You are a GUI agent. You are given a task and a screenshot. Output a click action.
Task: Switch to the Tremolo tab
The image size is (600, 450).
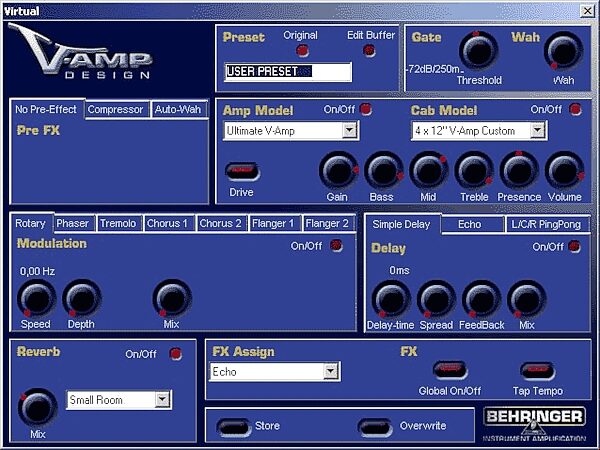[119, 223]
